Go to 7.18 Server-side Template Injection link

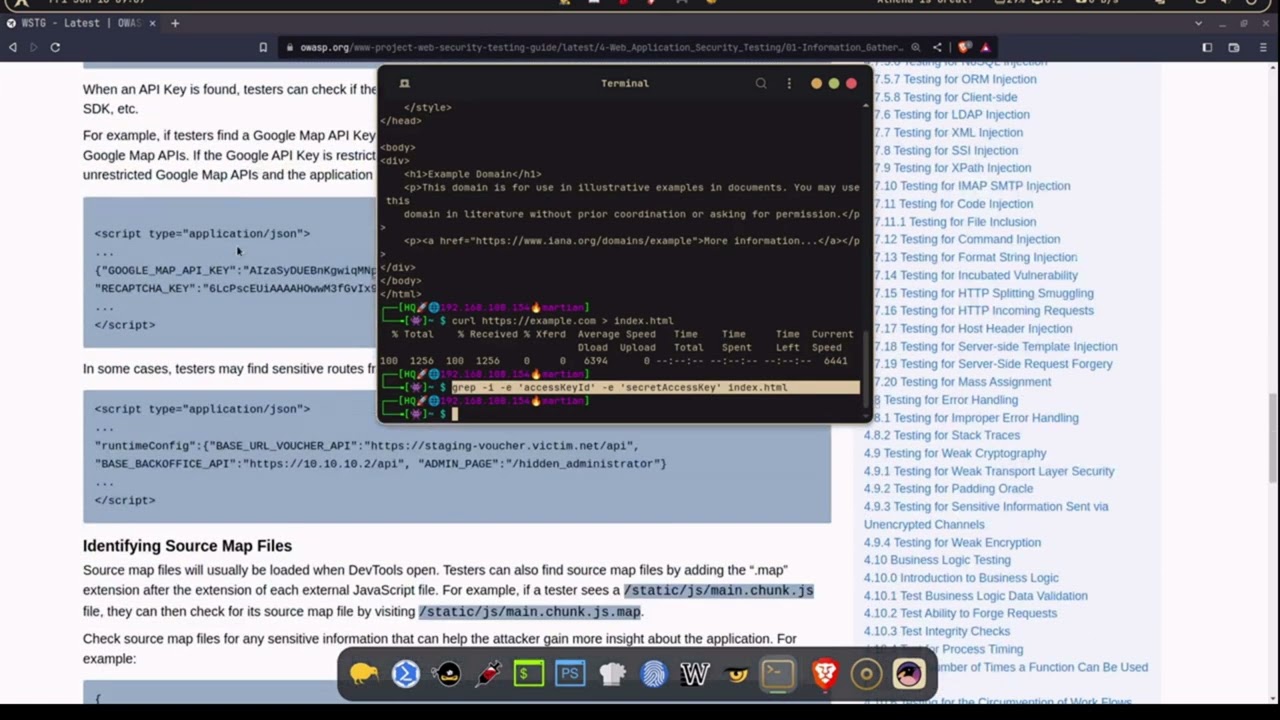point(995,346)
